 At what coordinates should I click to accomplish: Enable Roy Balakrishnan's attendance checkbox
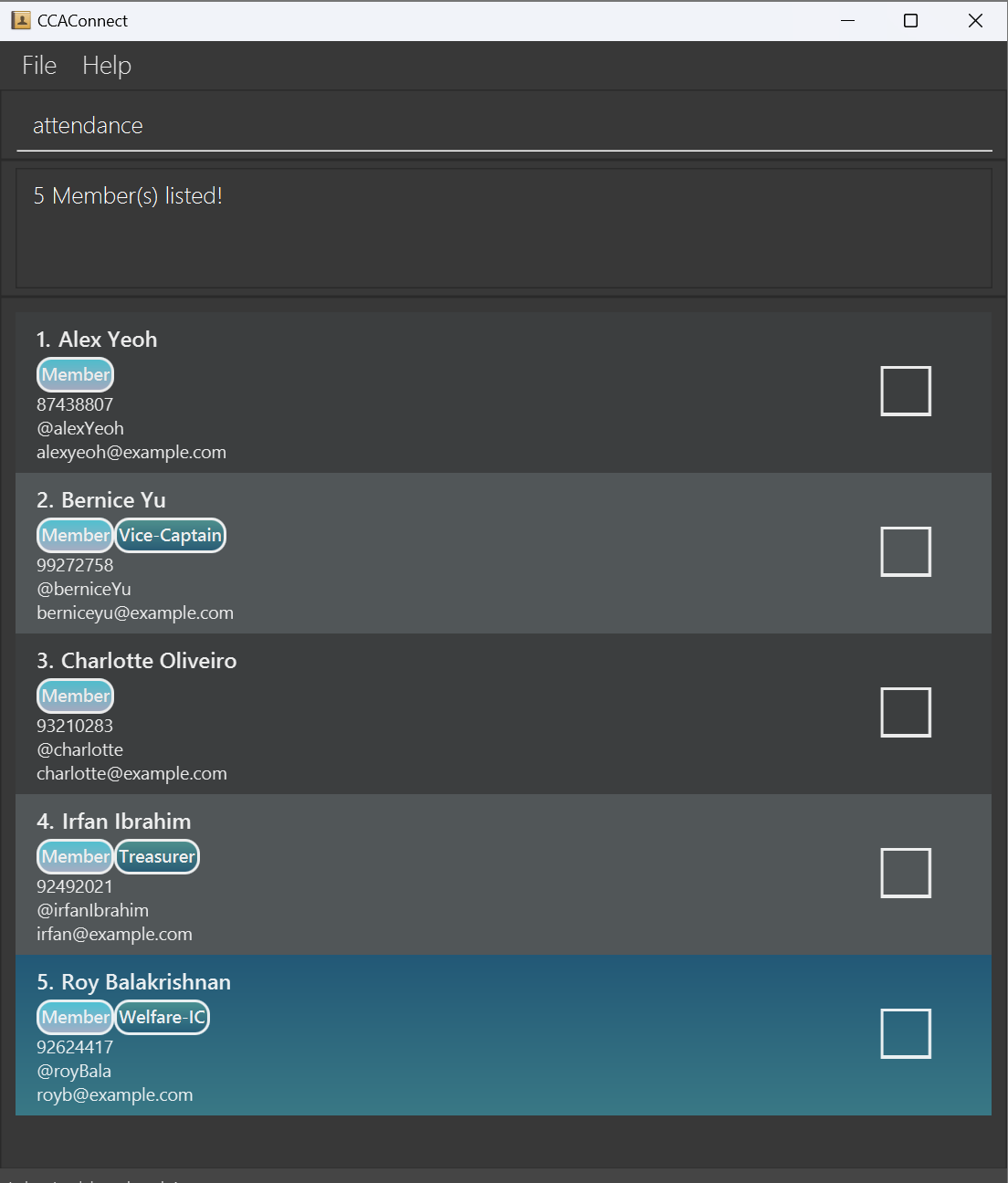905,1033
